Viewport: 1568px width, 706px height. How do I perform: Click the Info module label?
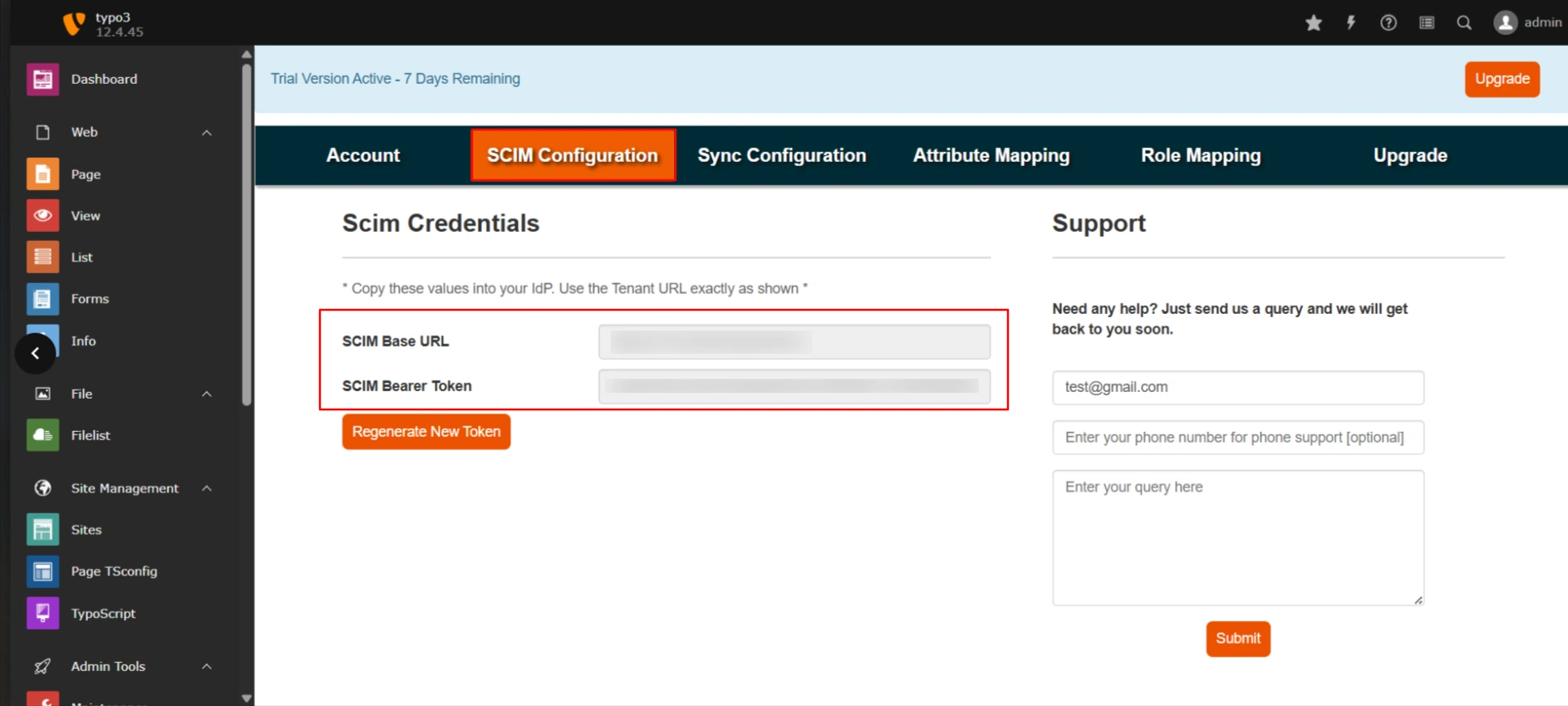pyautogui.click(x=83, y=341)
